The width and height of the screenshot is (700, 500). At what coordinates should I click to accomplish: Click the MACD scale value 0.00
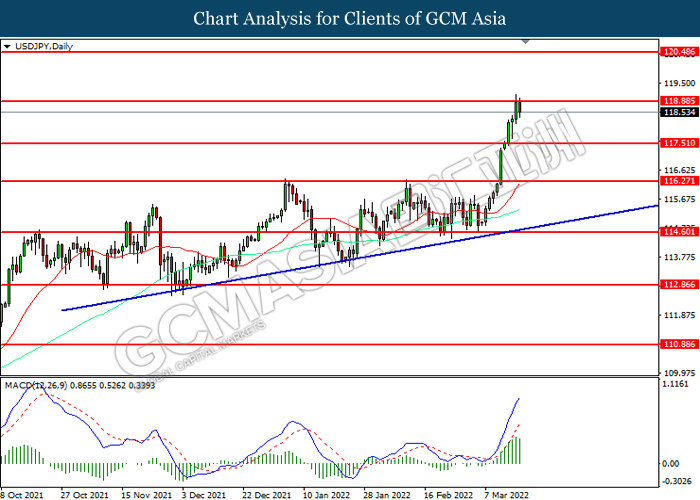[671, 464]
